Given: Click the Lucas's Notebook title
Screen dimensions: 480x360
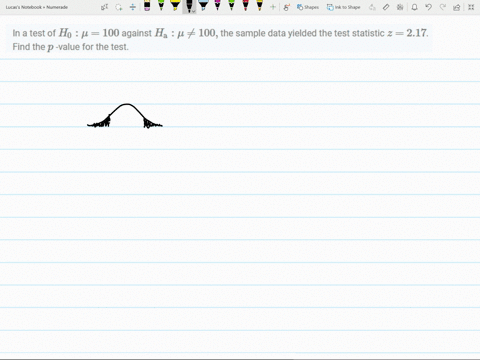Looking at the screenshot, I should pyautogui.click(x=37, y=7).
